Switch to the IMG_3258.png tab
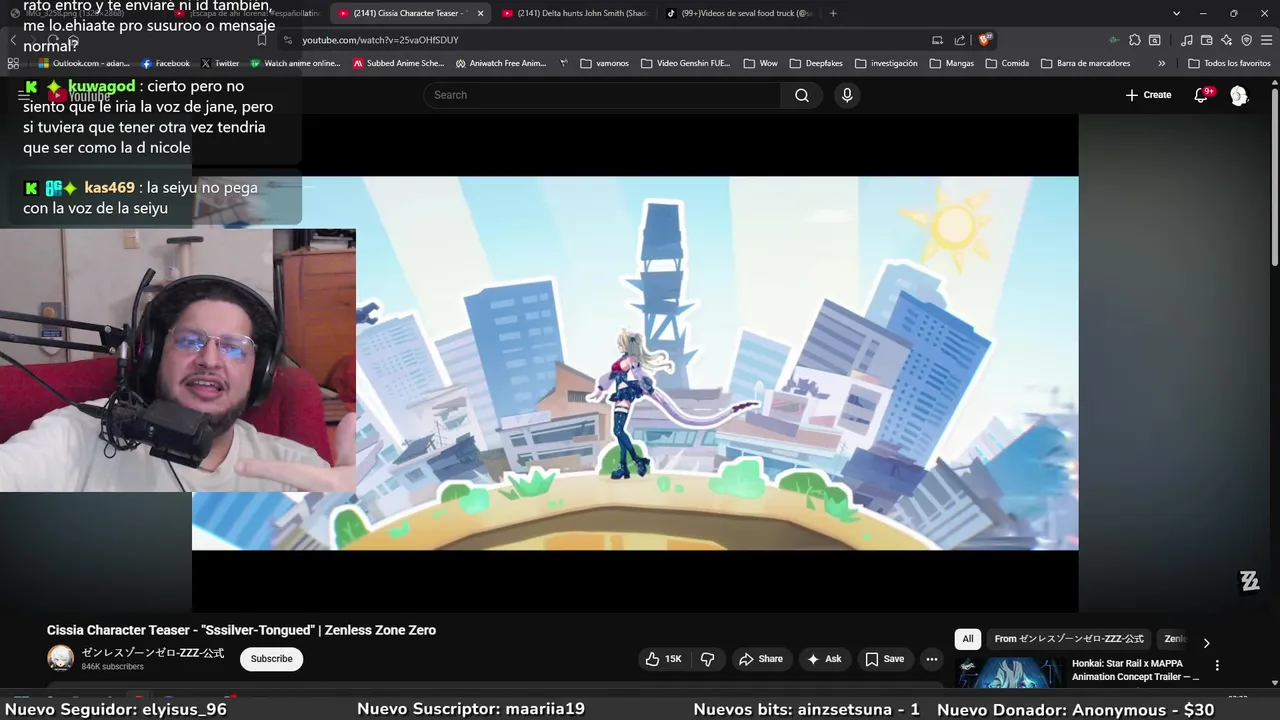This screenshot has width=1280, height=720. coord(82,13)
